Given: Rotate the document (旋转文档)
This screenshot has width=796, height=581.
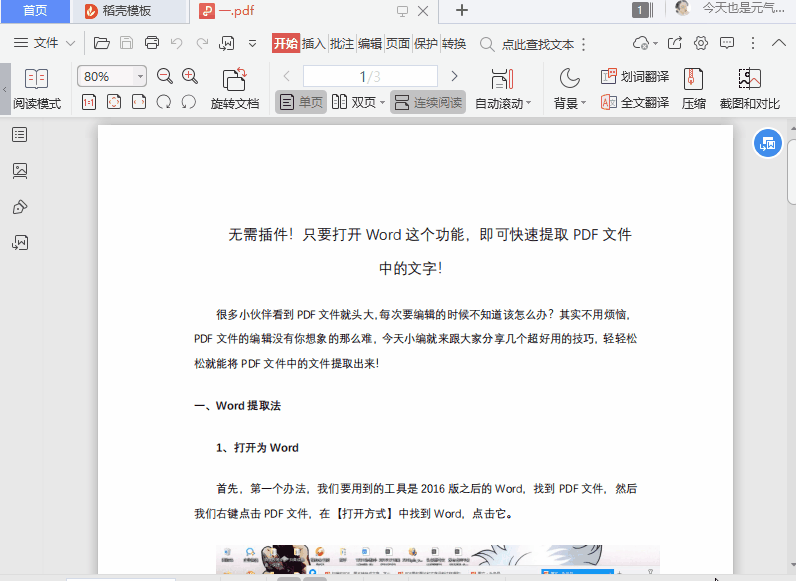Looking at the screenshot, I should point(235,89).
